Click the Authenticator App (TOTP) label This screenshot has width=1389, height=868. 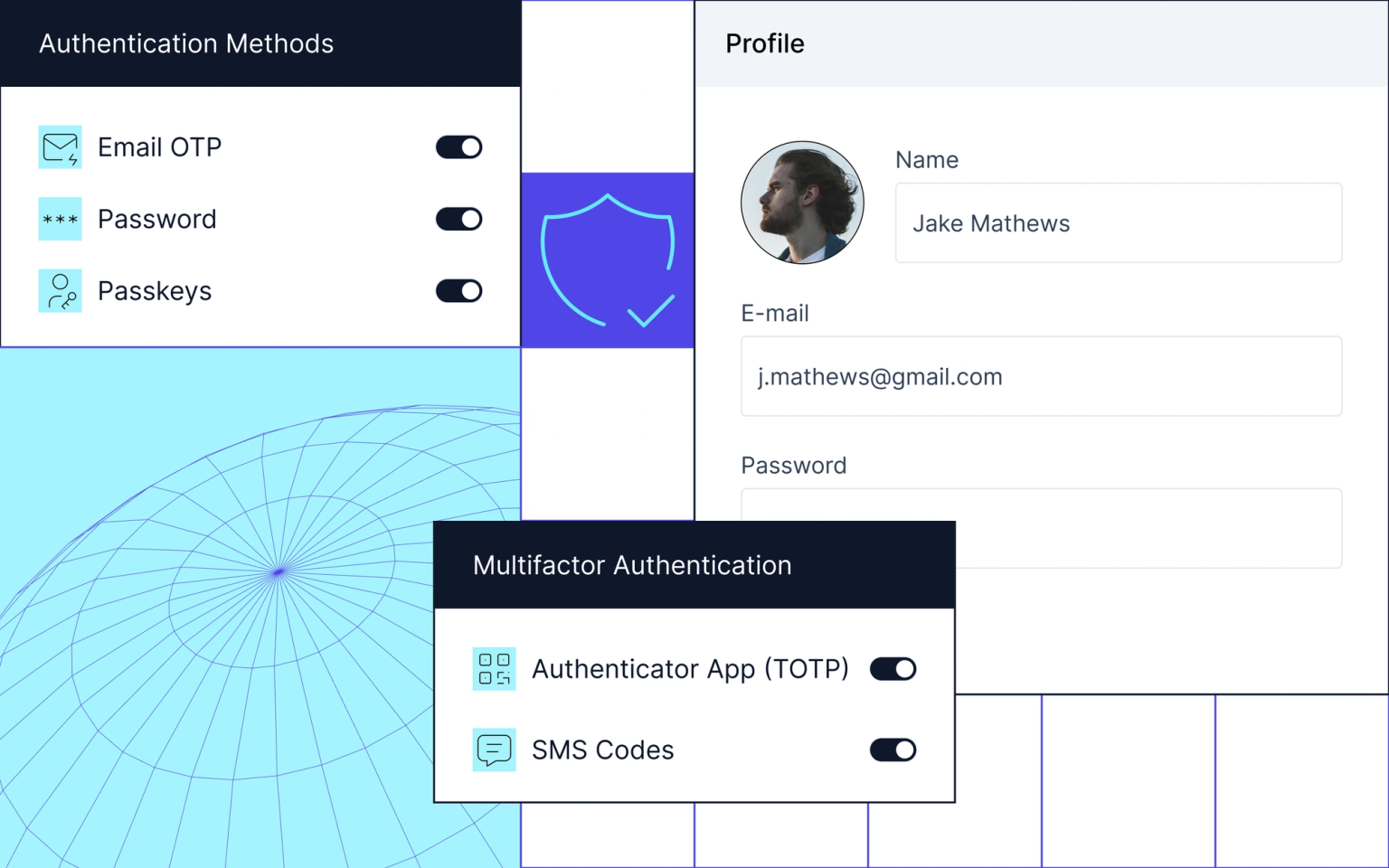(x=690, y=669)
